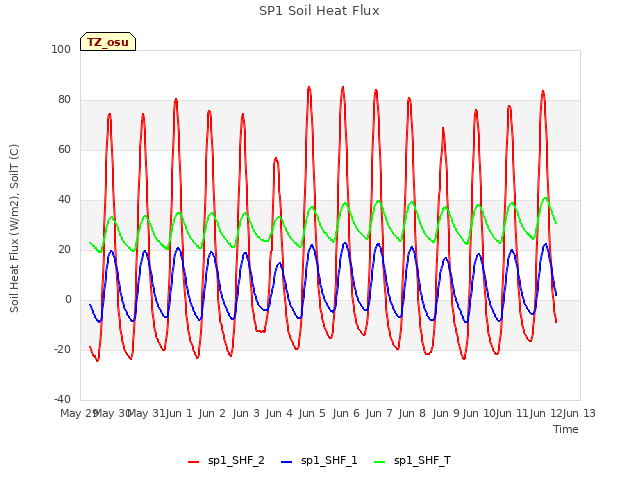Click the chart title SP1 Soil Heat Flux
This screenshot has width=640, height=480.
point(319,11)
